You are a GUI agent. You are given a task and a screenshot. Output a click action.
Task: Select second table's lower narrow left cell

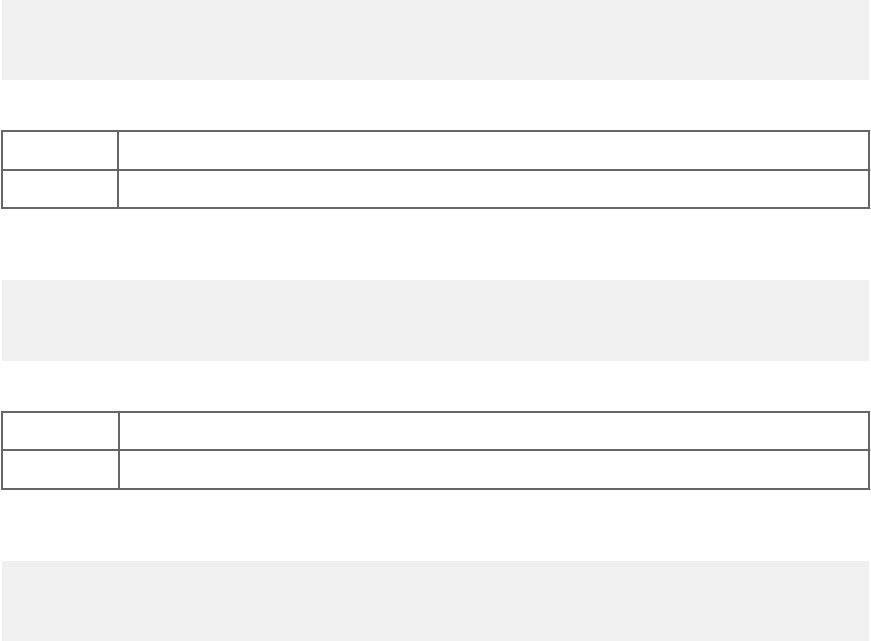[x=60, y=469]
